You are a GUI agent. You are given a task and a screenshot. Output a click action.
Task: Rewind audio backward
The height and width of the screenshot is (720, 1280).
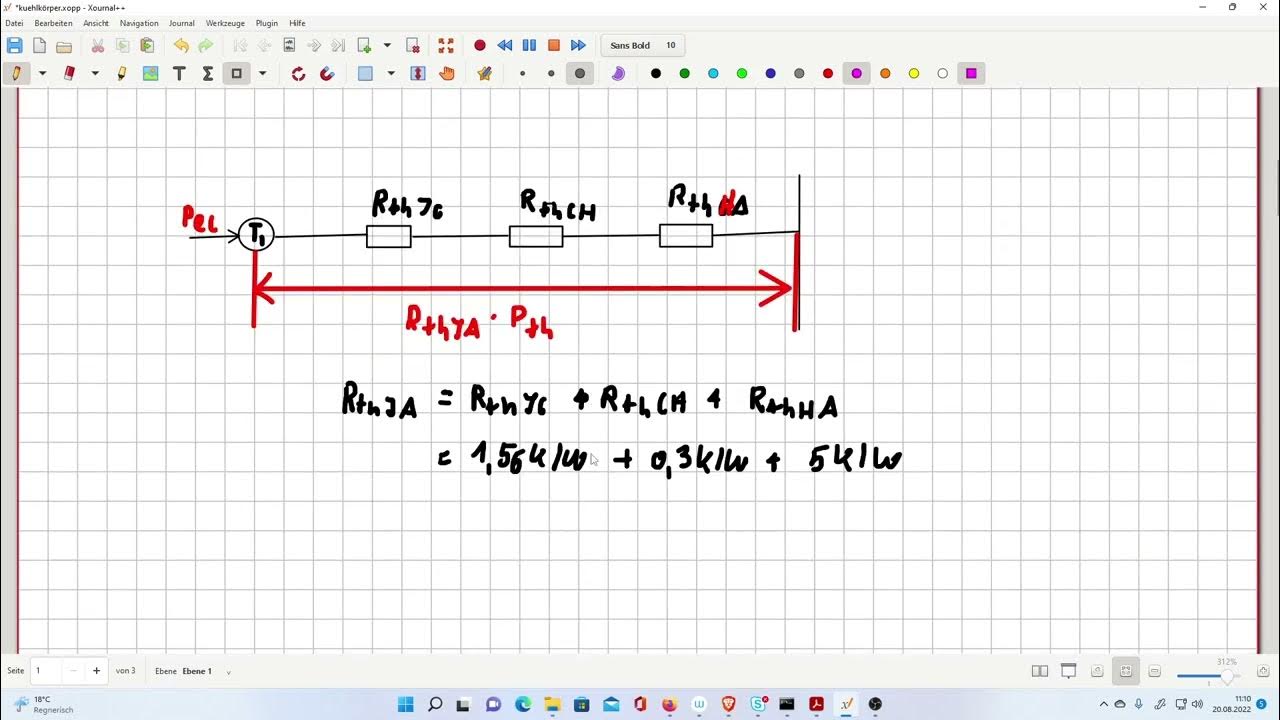(505, 45)
